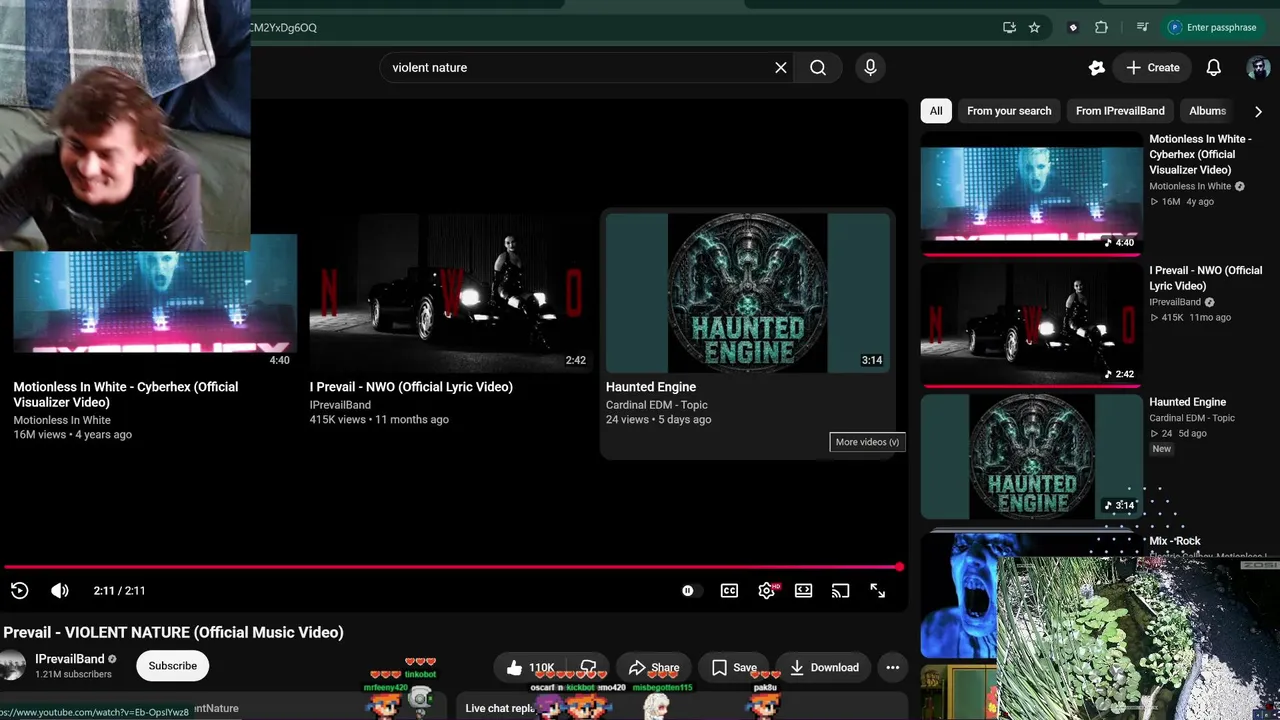Click the 'Enter passphrase' profile button
The height and width of the screenshot is (720, 1280).
[1213, 28]
